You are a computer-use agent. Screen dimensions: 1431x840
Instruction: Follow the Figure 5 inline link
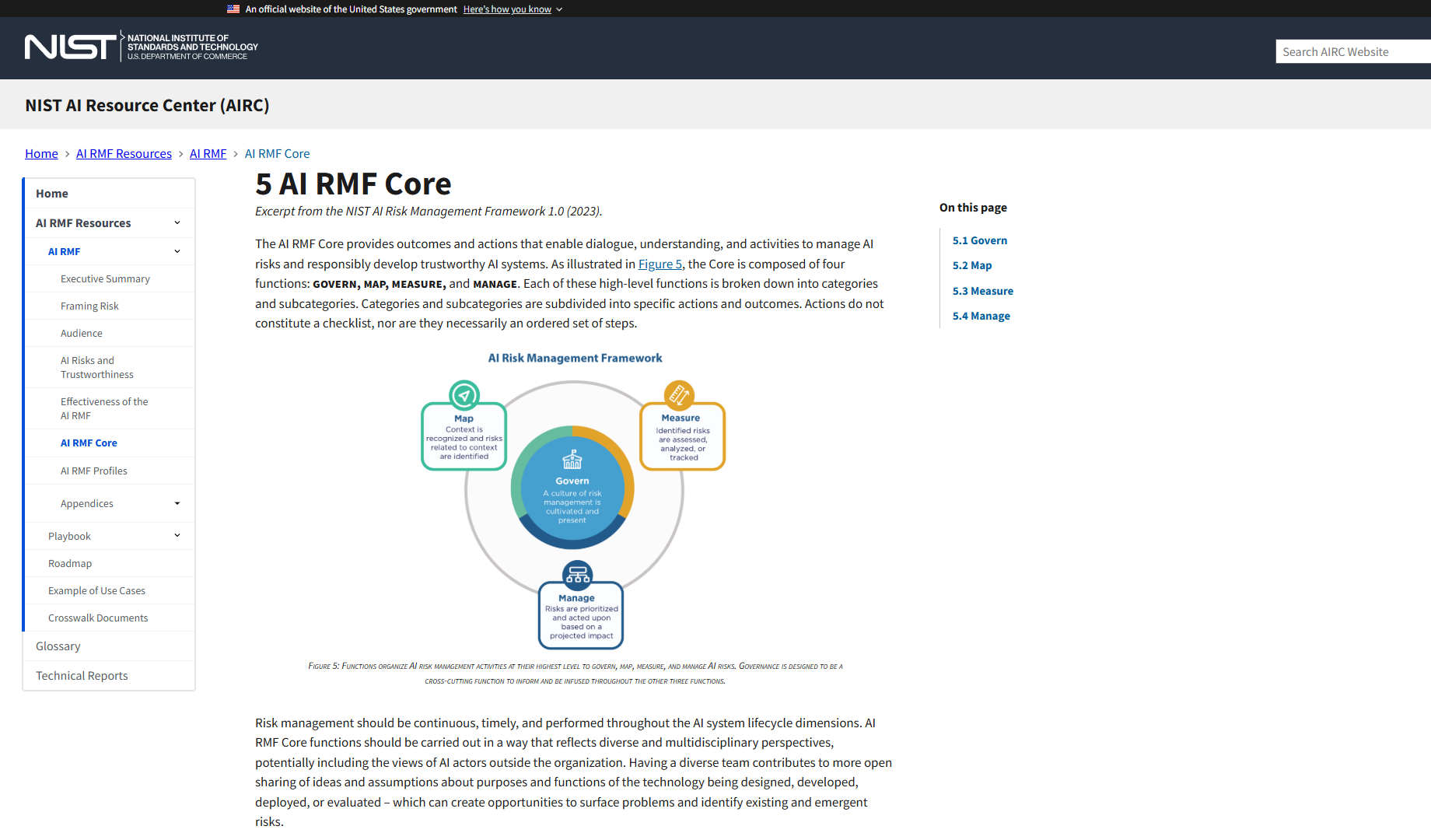pos(660,264)
